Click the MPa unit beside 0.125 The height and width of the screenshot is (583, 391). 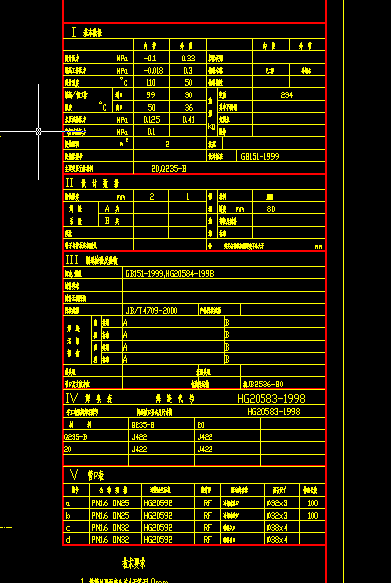(122, 120)
